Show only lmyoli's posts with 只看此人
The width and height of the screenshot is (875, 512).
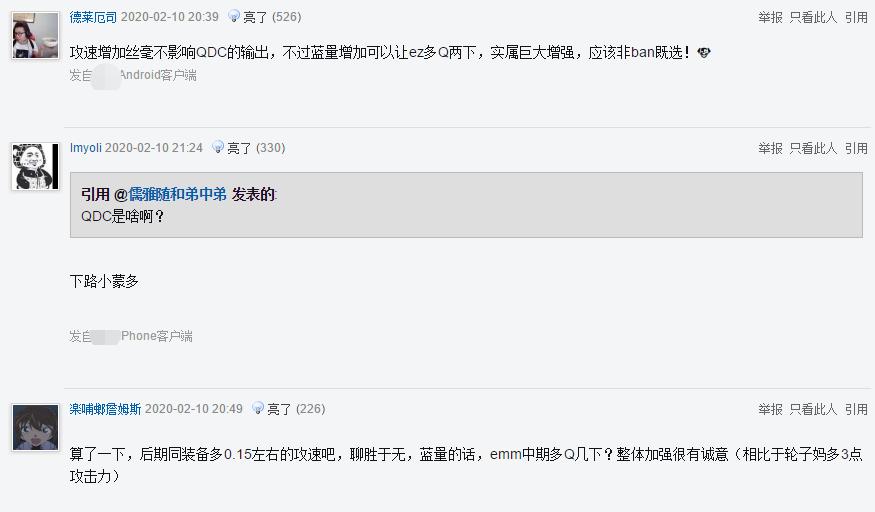tap(813, 148)
